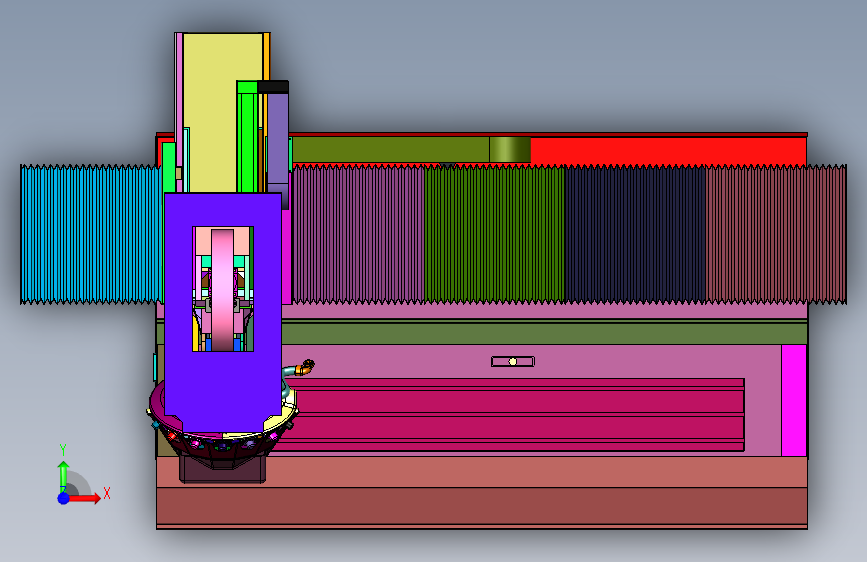Click the red X axis arrow of the triad
Viewport: 867px width, 562px height.
[x=84, y=498]
